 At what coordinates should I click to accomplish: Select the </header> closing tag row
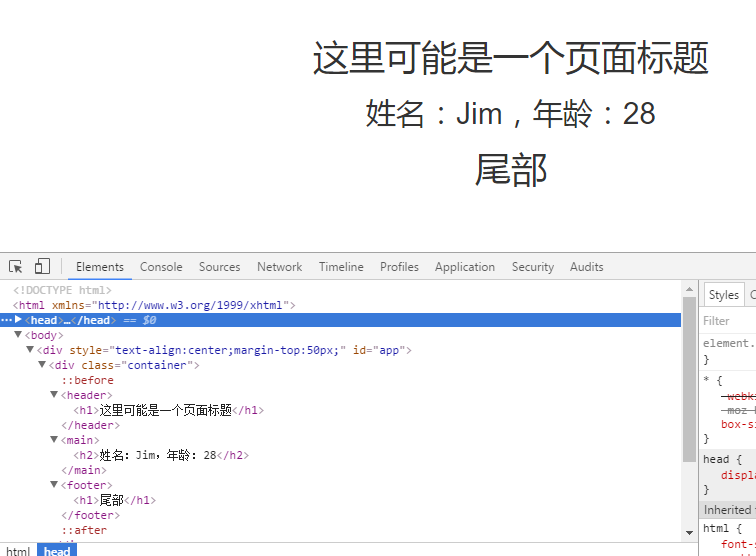point(90,425)
